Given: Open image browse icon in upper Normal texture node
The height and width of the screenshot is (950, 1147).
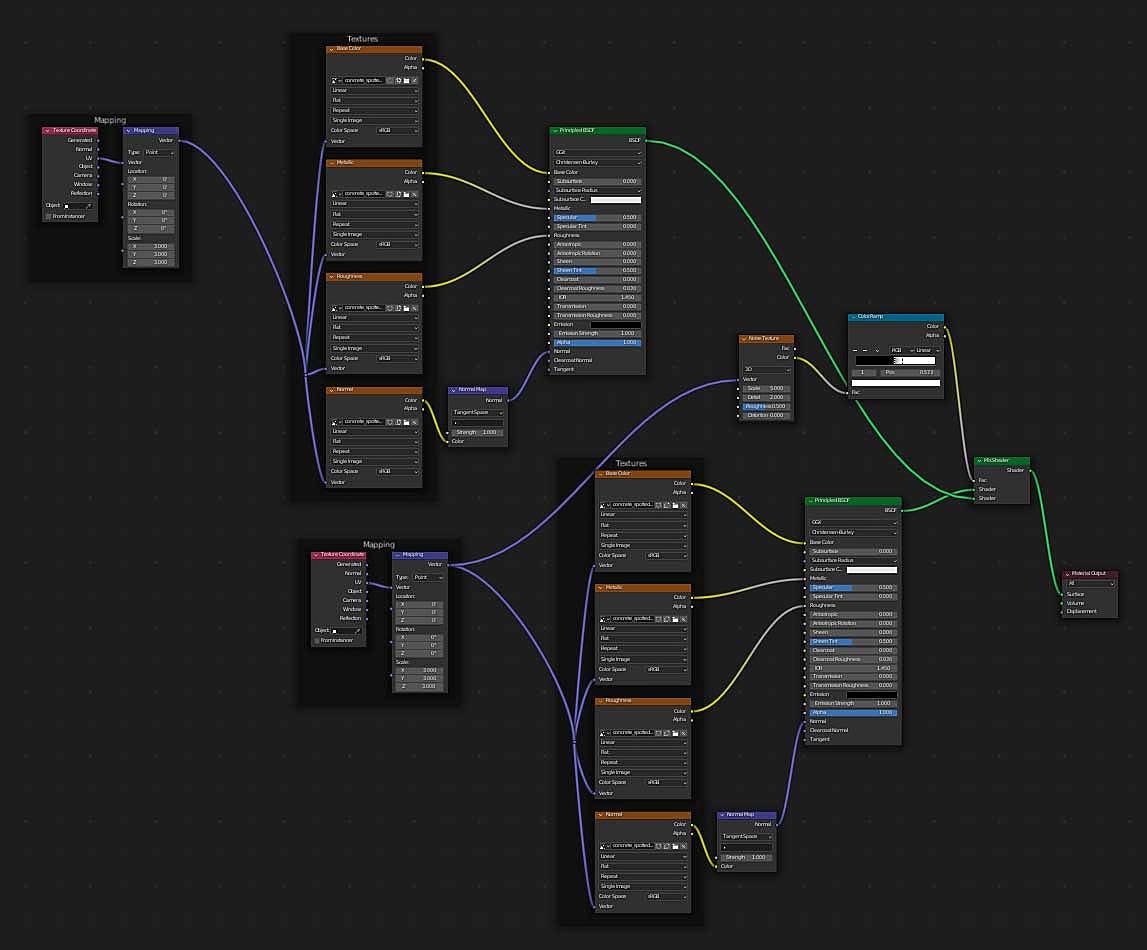Looking at the screenshot, I should pos(336,422).
